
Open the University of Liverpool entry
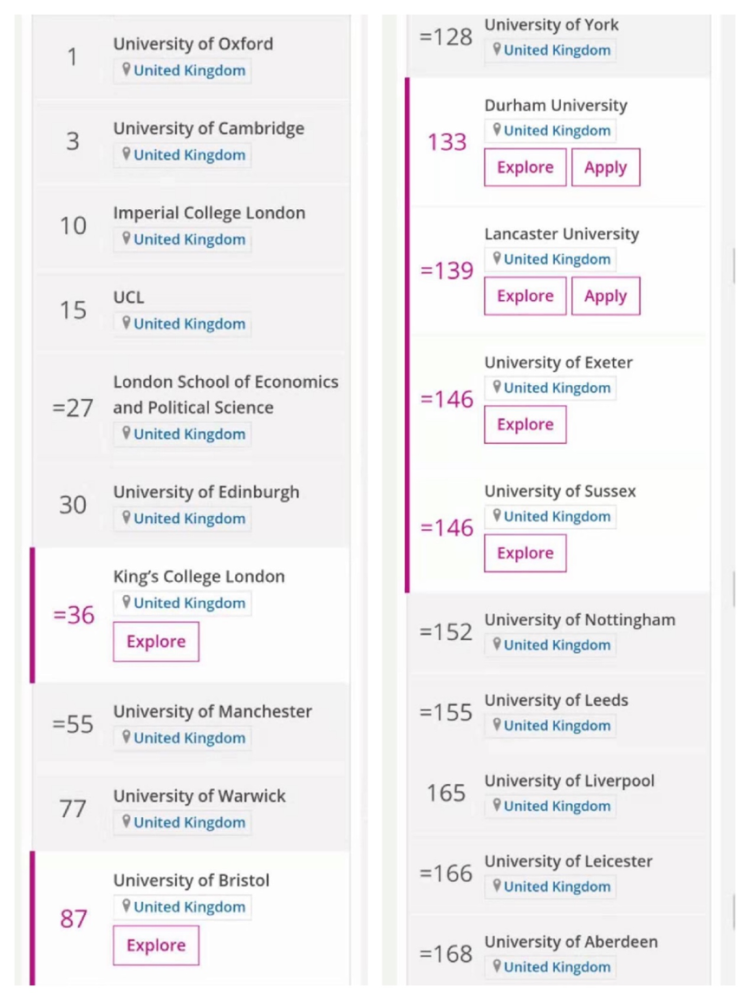(569, 781)
